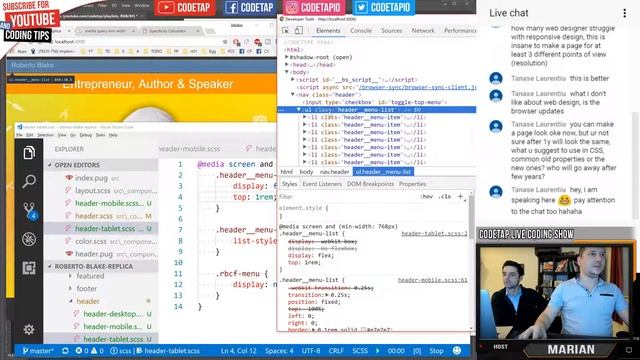640x360 pixels.
Task: Click the sync changes icon in status bar
Action: [65, 351]
